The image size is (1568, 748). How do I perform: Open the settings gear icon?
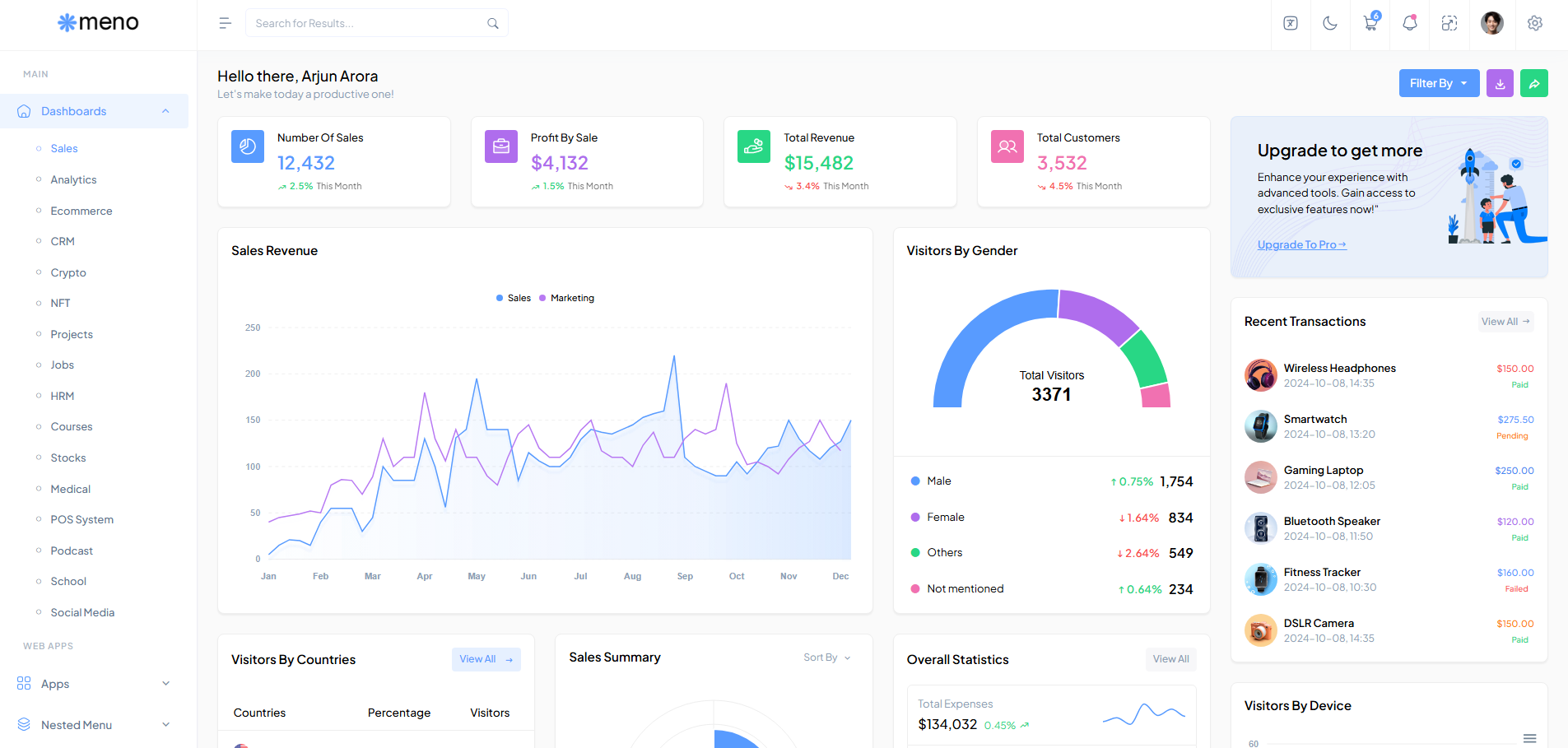tap(1535, 23)
